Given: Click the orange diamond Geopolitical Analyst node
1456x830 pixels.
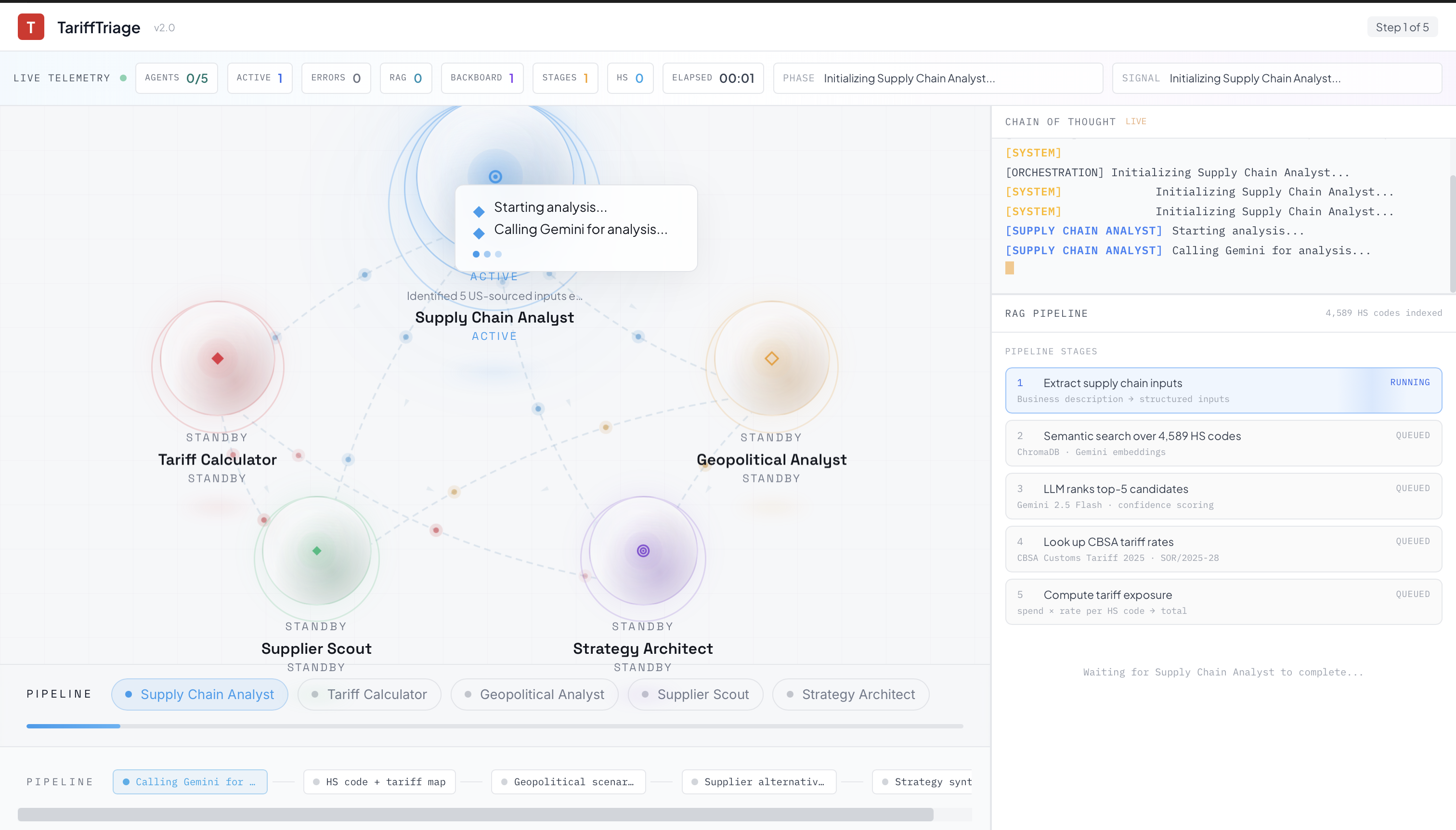Looking at the screenshot, I should [x=771, y=359].
